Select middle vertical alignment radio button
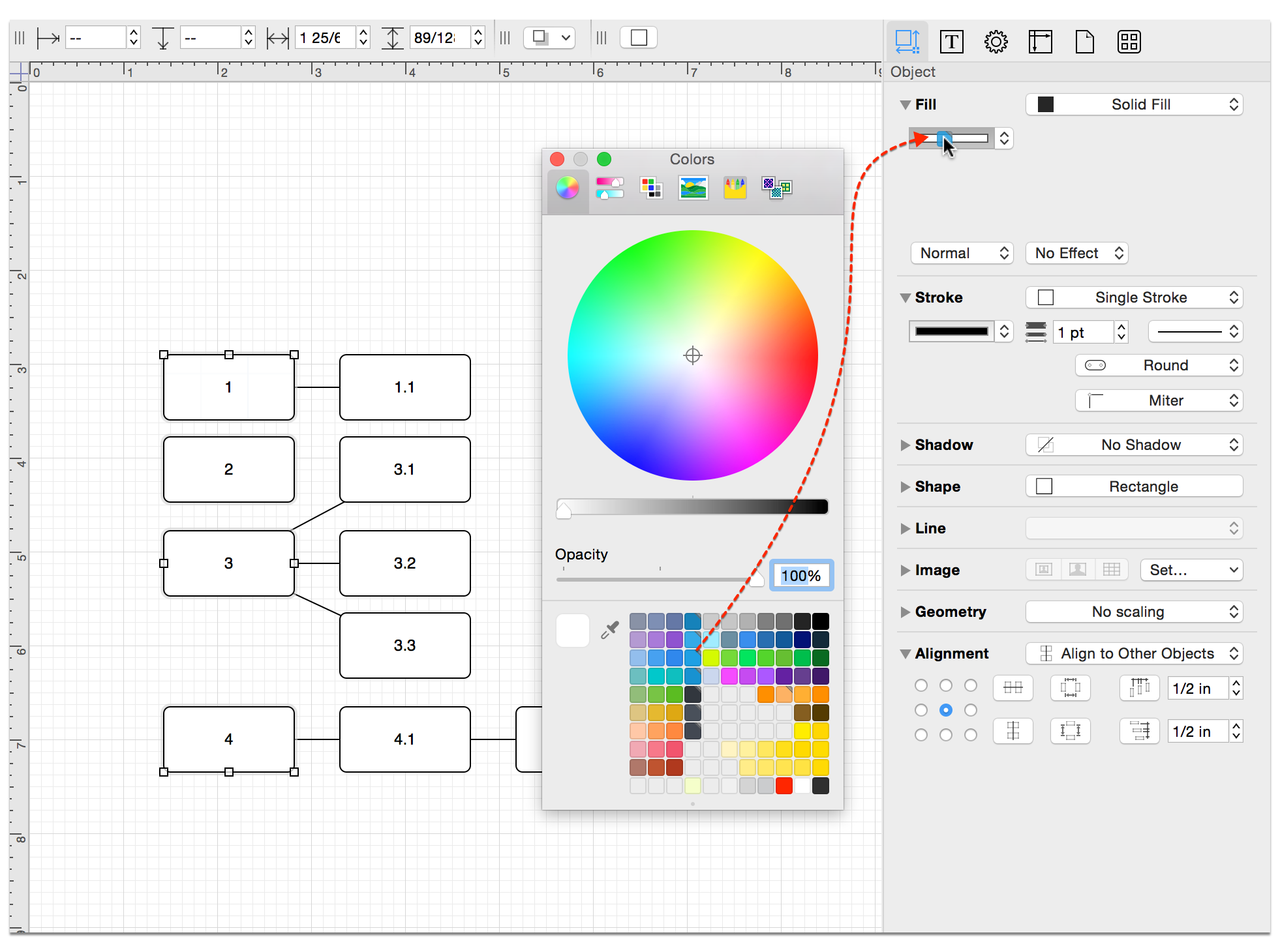 (x=945, y=710)
